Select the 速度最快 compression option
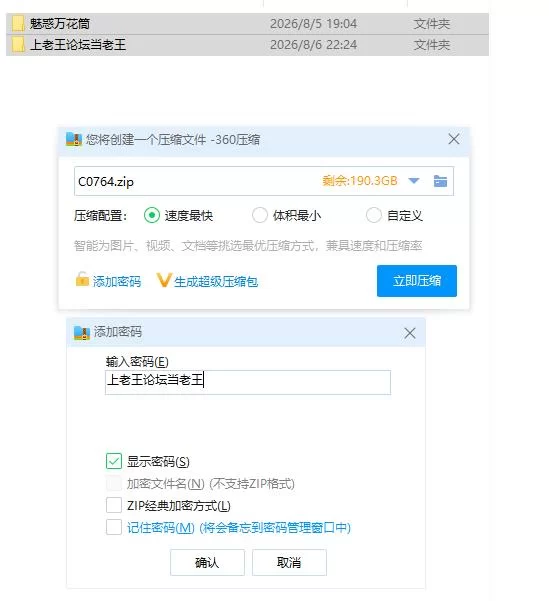549x601 pixels. 151,215
